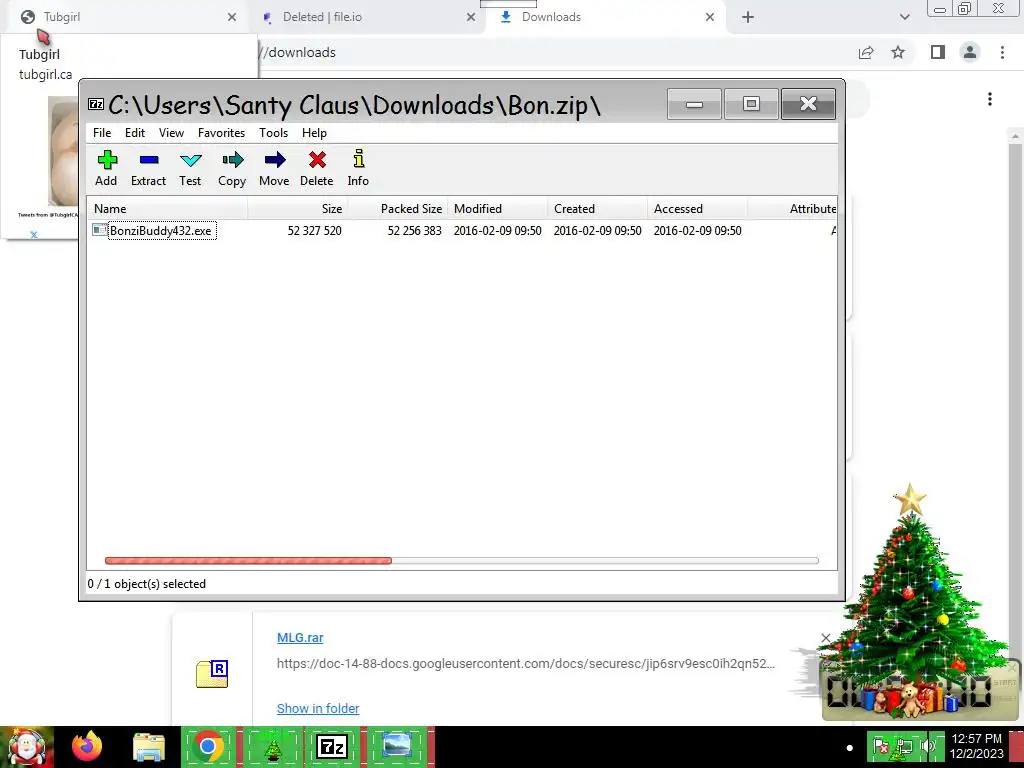1024x768 pixels.
Task: Open the Tools menu
Action: click(273, 133)
